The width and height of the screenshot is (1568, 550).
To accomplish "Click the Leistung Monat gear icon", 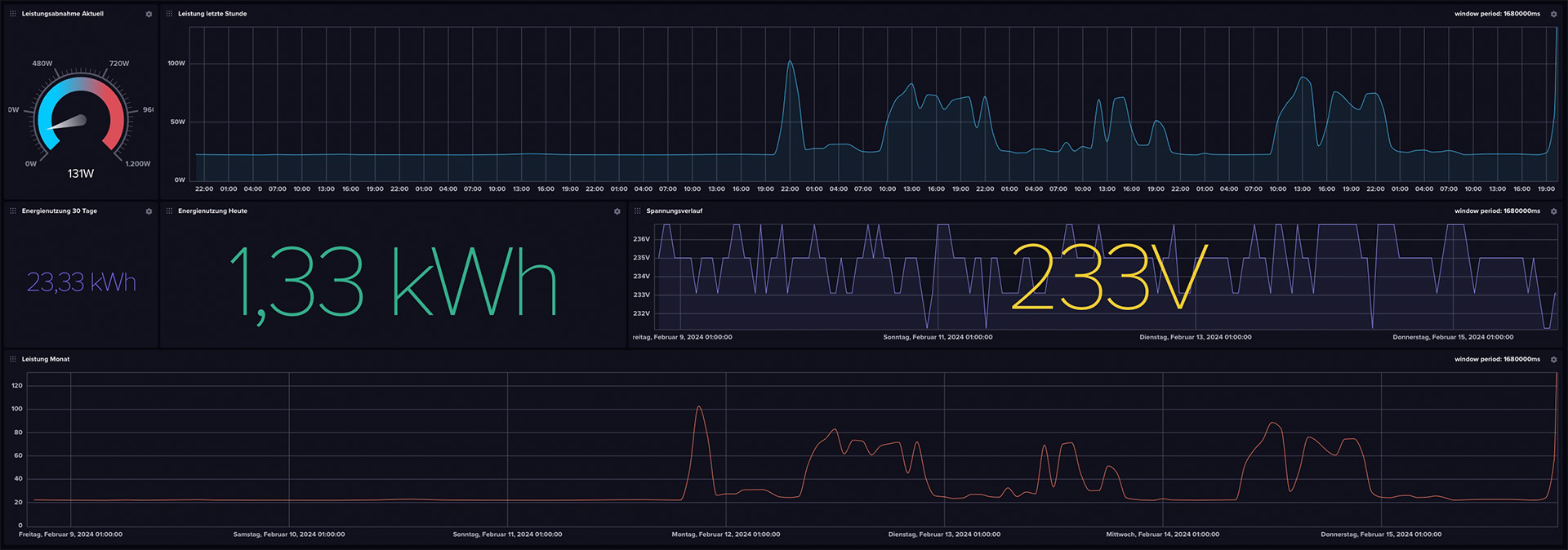I will tap(1553, 360).
